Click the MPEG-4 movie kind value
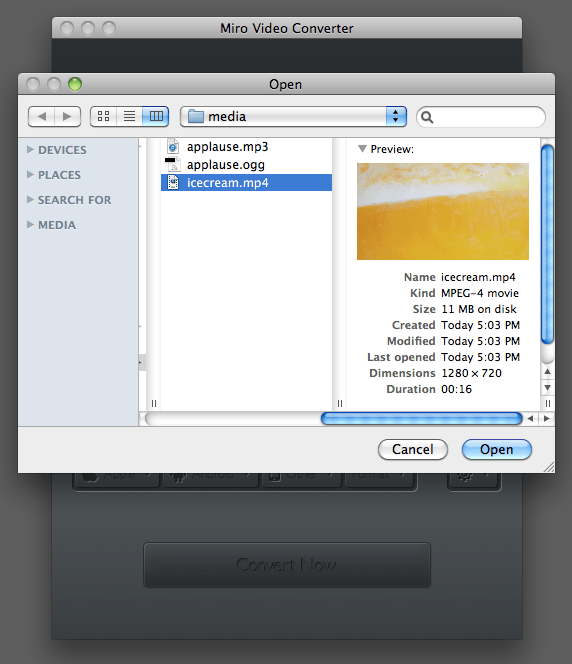The image size is (572, 664). (x=480, y=293)
